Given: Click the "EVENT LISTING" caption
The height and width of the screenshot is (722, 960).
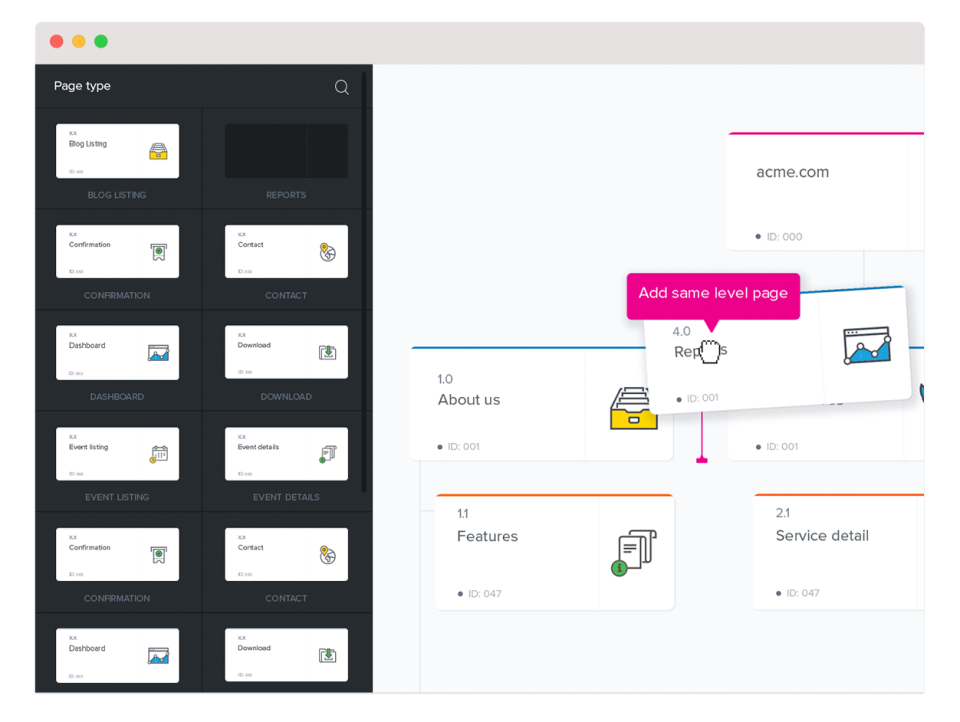Looking at the screenshot, I should coord(117,497).
